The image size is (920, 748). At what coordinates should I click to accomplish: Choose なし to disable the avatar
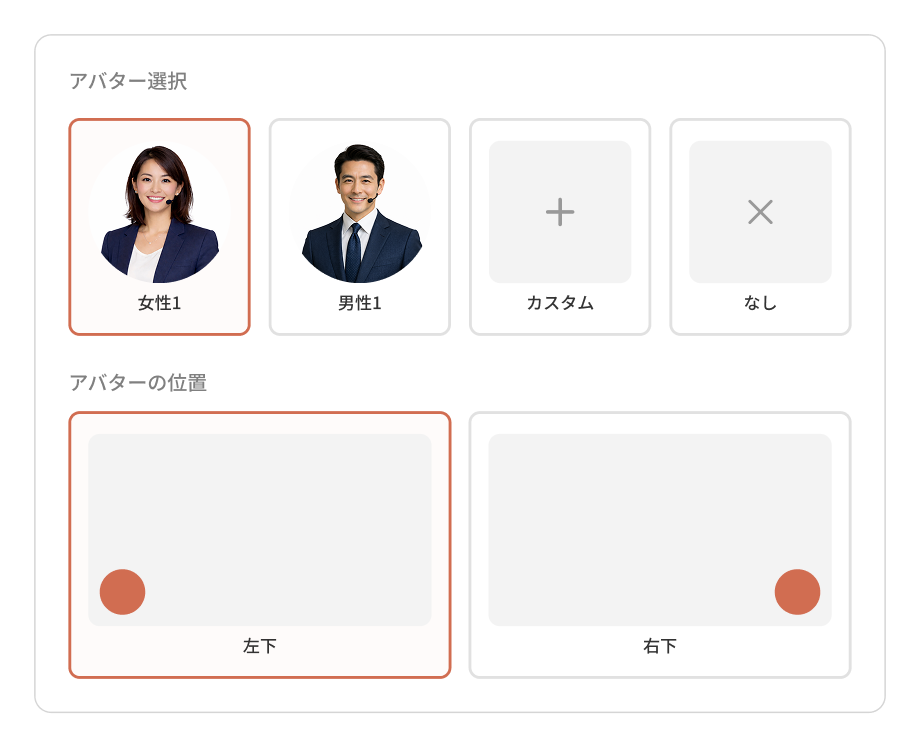[760, 225]
